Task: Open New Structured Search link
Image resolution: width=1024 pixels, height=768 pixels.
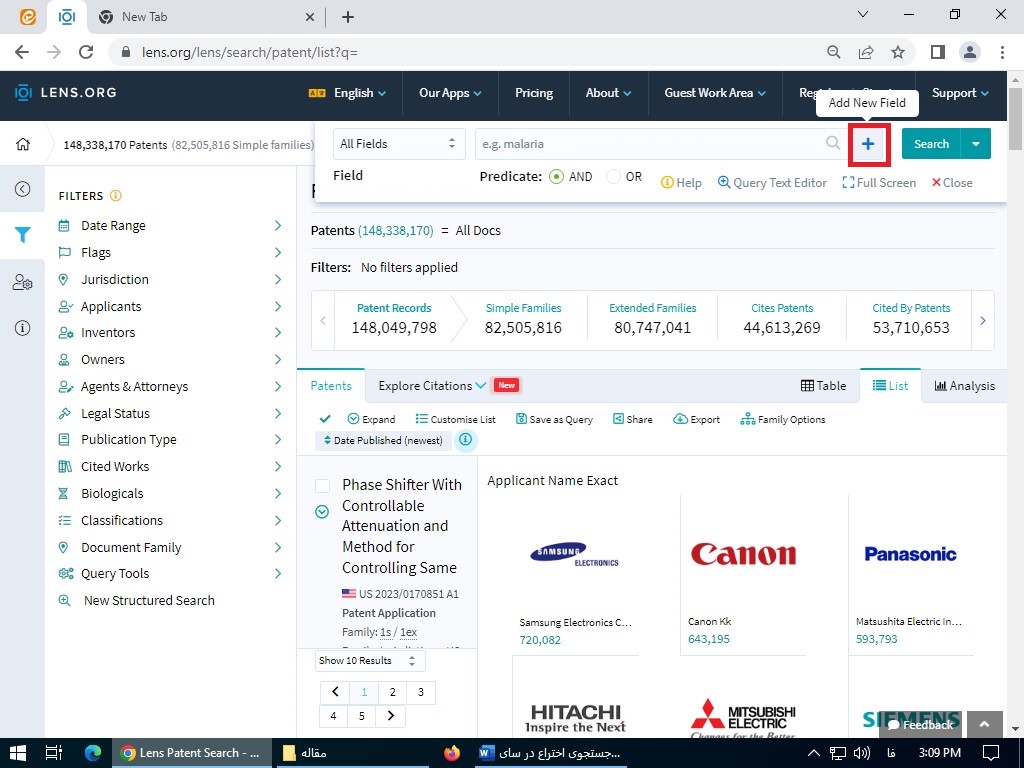Action: point(149,601)
